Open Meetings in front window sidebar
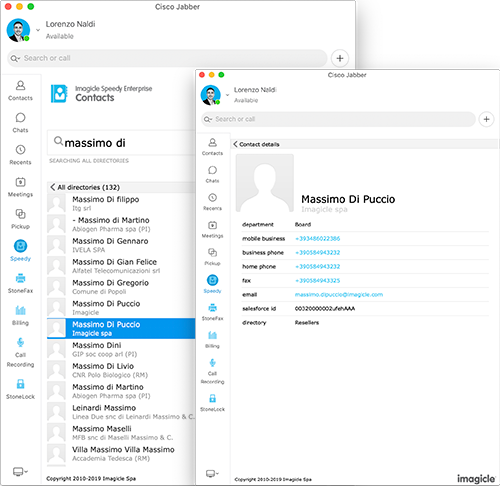Image resolution: width=500 pixels, height=486 pixels. click(x=212, y=230)
